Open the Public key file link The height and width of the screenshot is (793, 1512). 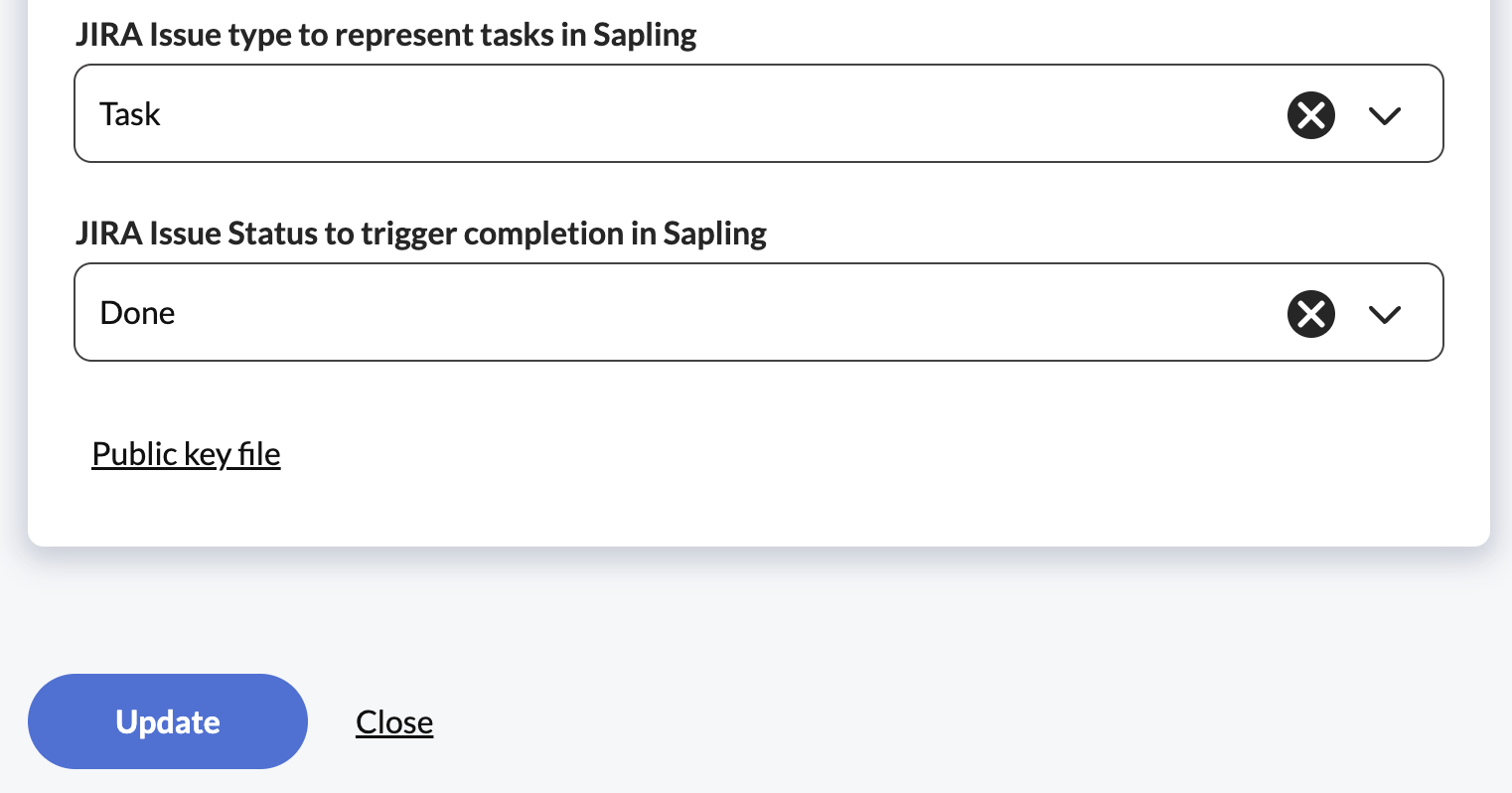(x=186, y=454)
